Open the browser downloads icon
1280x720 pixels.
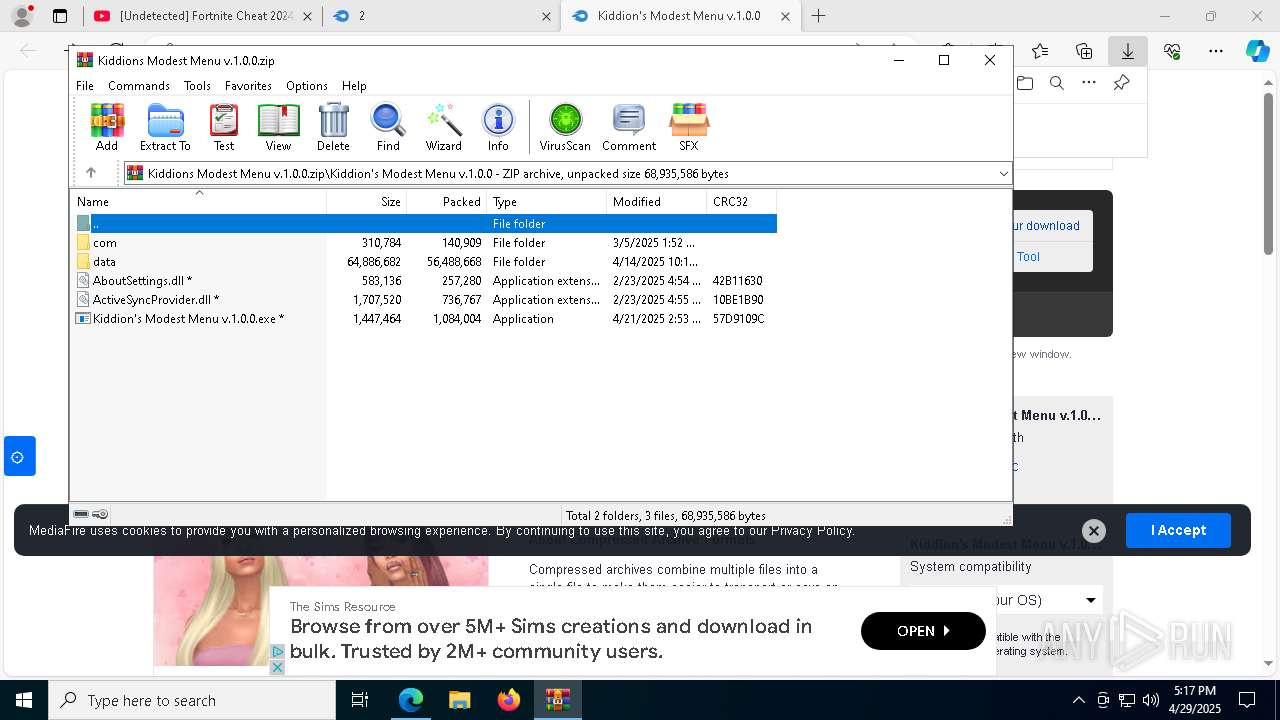pyautogui.click(x=1127, y=51)
